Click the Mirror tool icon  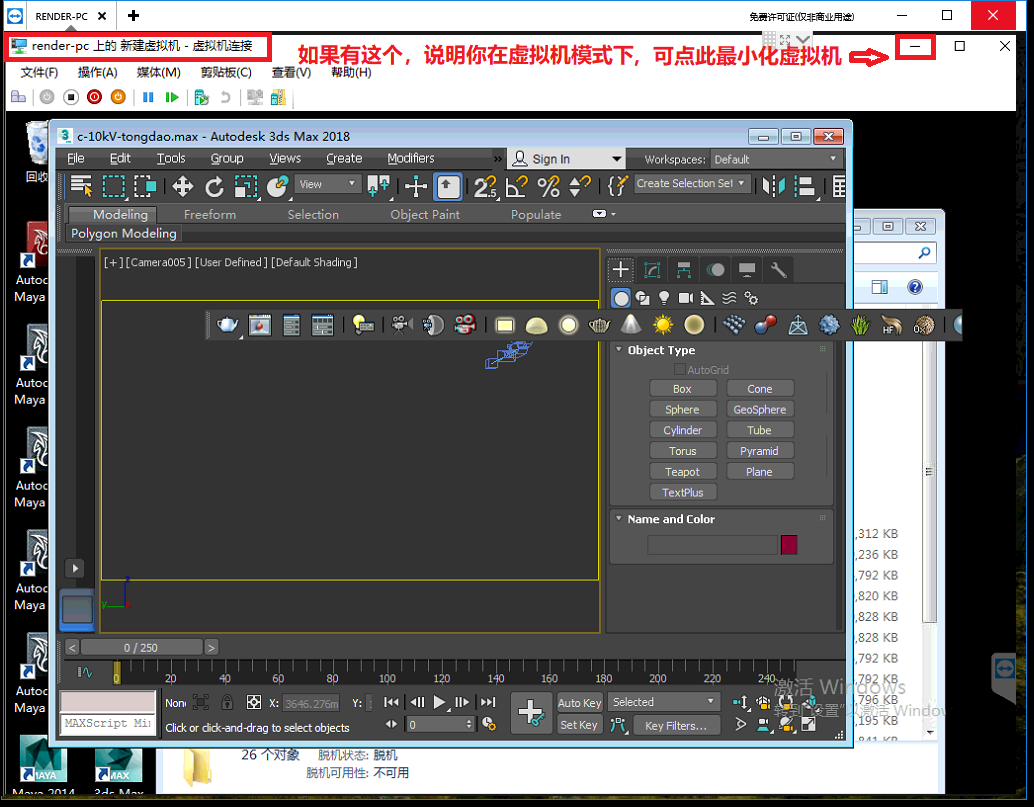(774, 187)
